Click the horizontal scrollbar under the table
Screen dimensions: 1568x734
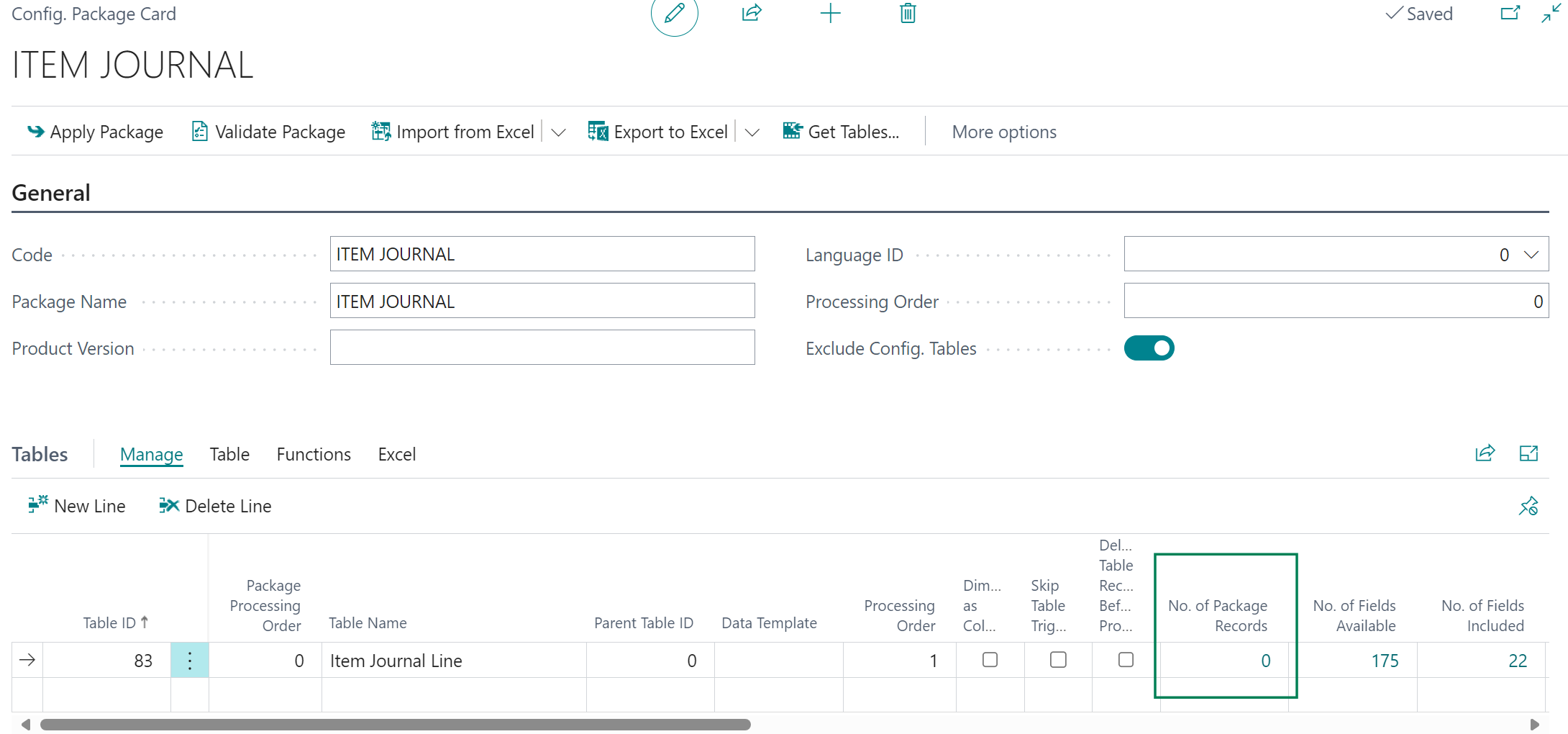(x=396, y=725)
